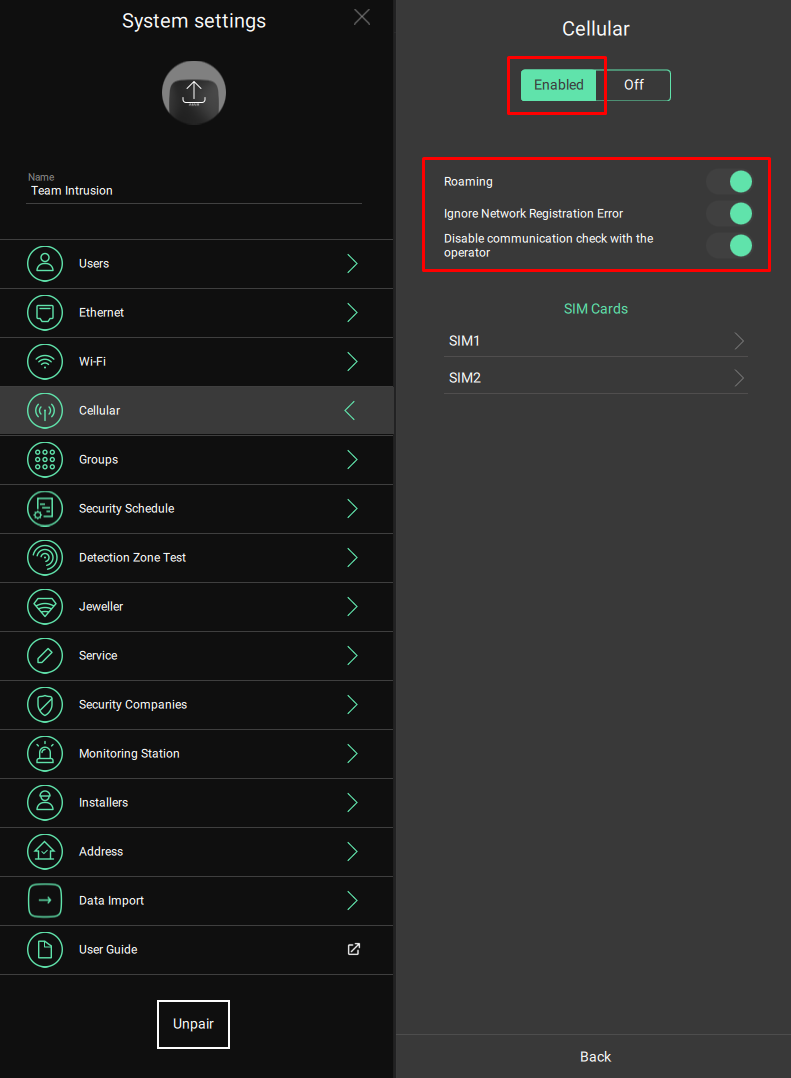Screen dimensions: 791x1078
Task: Close the System settings panel
Action: [361, 17]
